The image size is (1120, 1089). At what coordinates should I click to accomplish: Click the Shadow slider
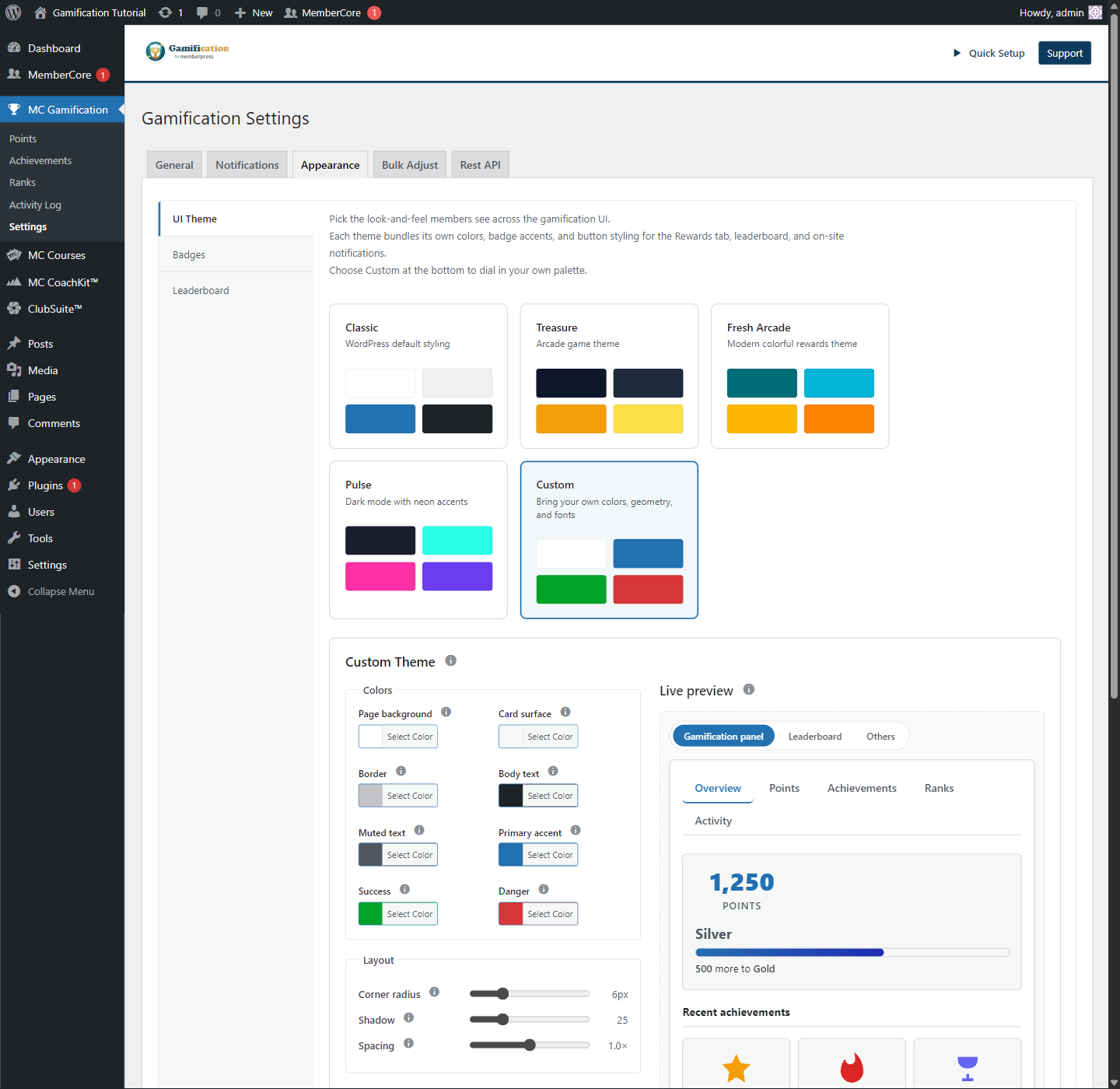point(530,1019)
